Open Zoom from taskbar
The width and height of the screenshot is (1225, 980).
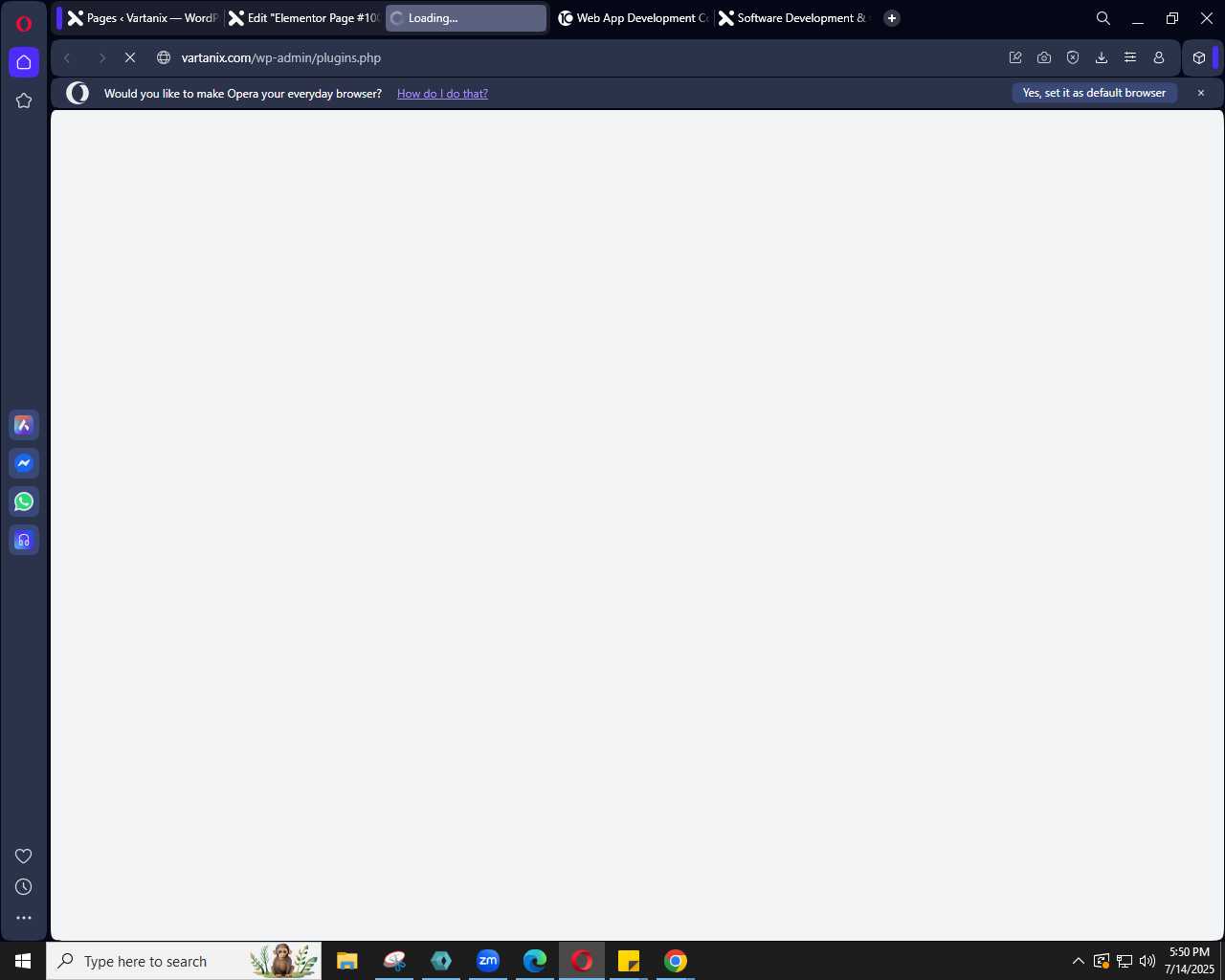click(488, 961)
